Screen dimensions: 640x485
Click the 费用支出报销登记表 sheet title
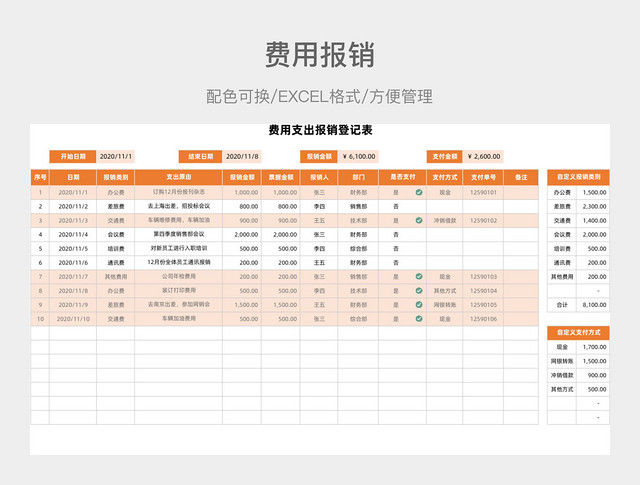(x=320, y=130)
